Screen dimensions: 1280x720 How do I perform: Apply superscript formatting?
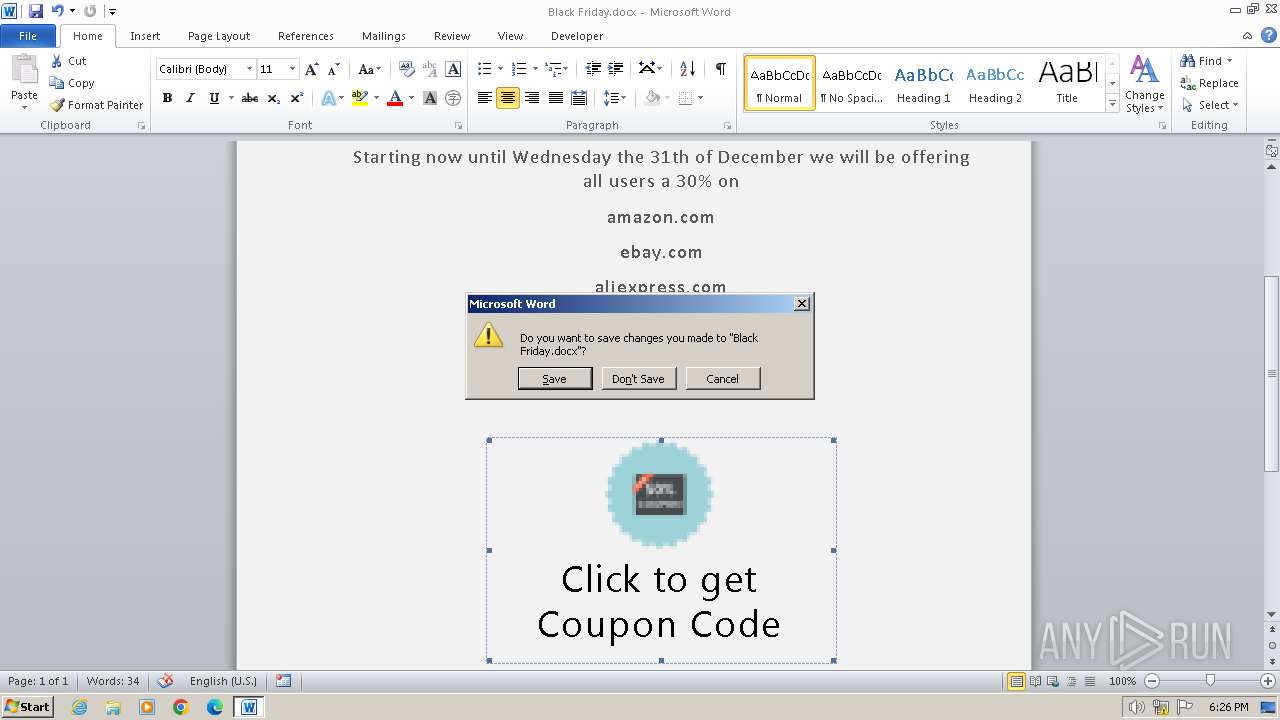296,98
